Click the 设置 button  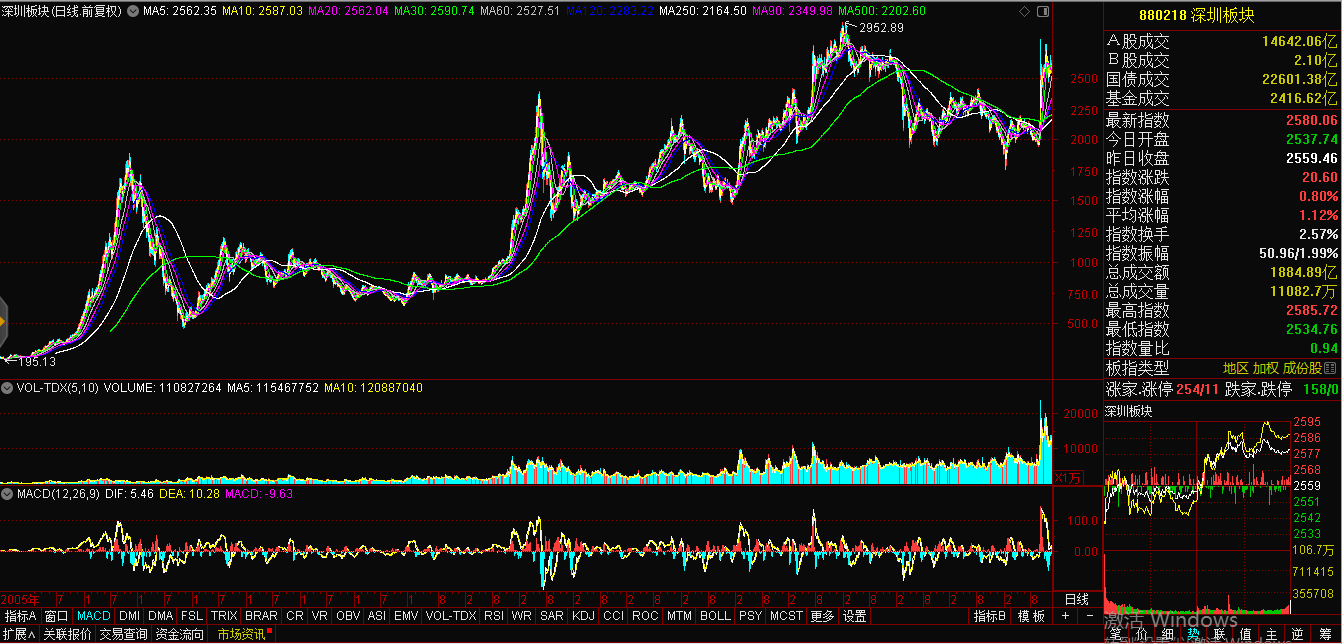point(854,616)
